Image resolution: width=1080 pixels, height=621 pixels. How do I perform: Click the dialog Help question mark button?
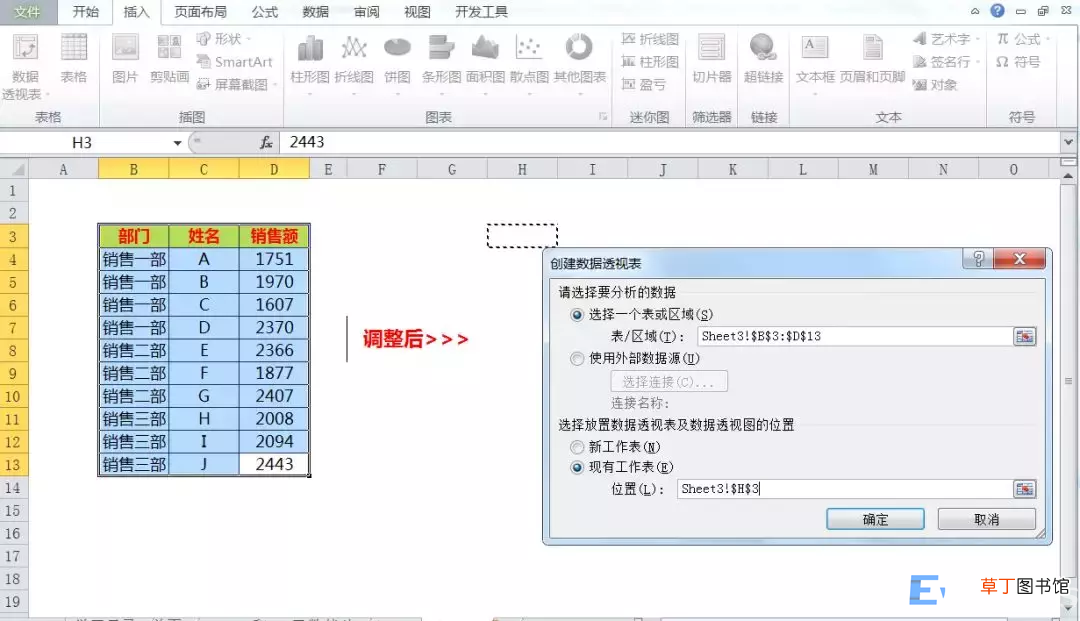pyautogui.click(x=979, y=259)
